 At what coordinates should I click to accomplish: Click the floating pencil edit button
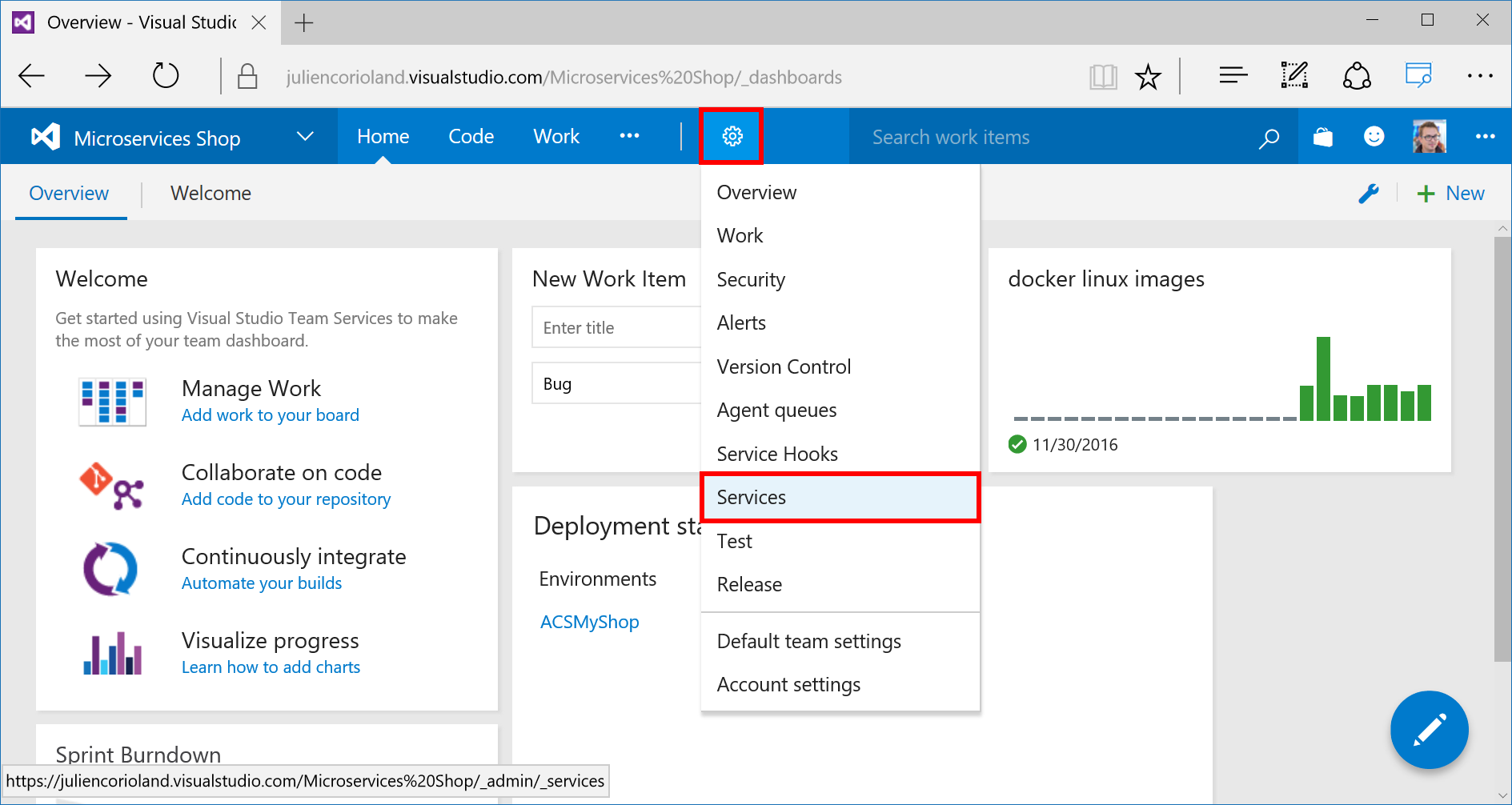click(x=1429, y=730)
